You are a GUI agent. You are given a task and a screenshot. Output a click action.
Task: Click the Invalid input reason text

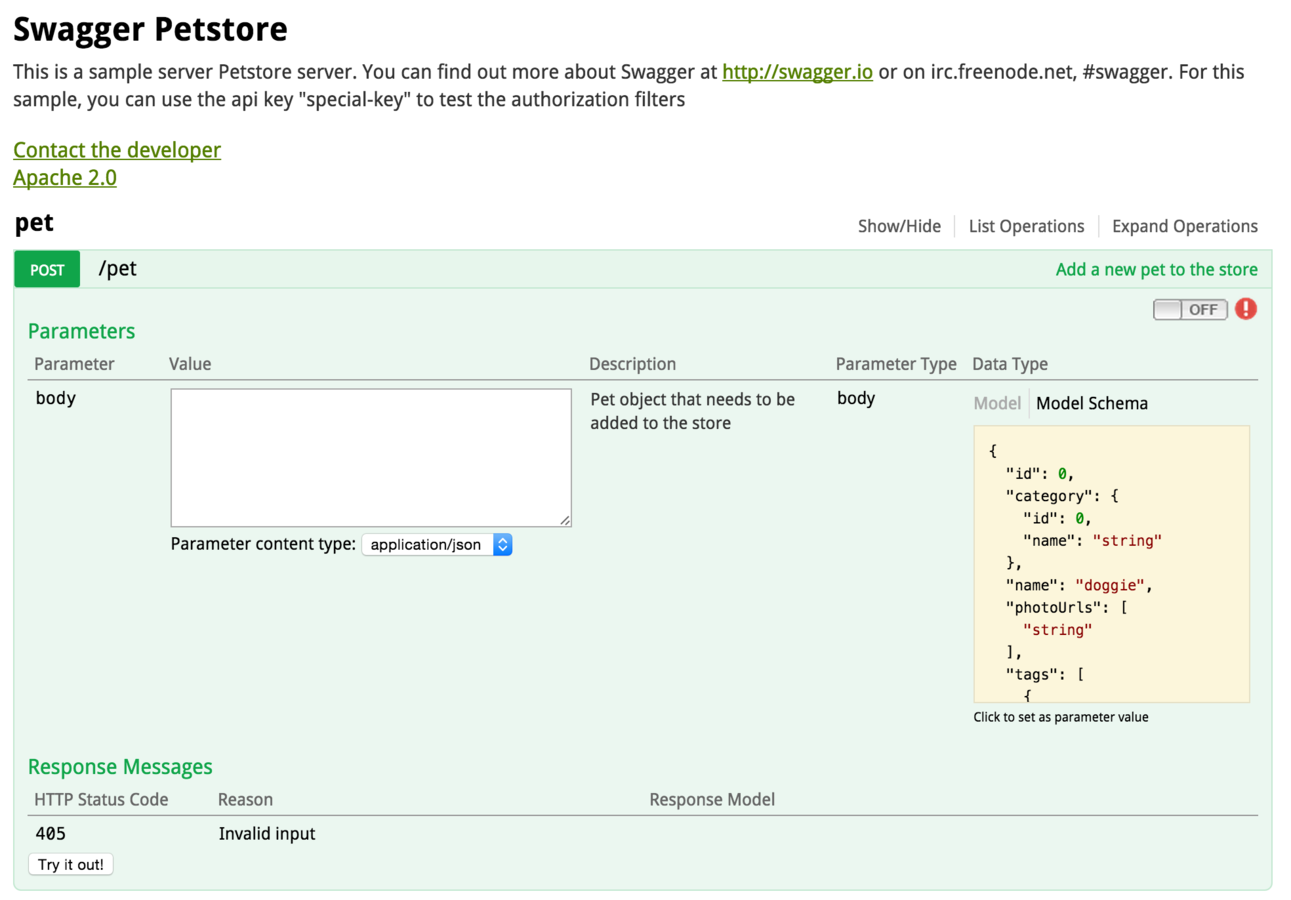[x=267, y=833]
